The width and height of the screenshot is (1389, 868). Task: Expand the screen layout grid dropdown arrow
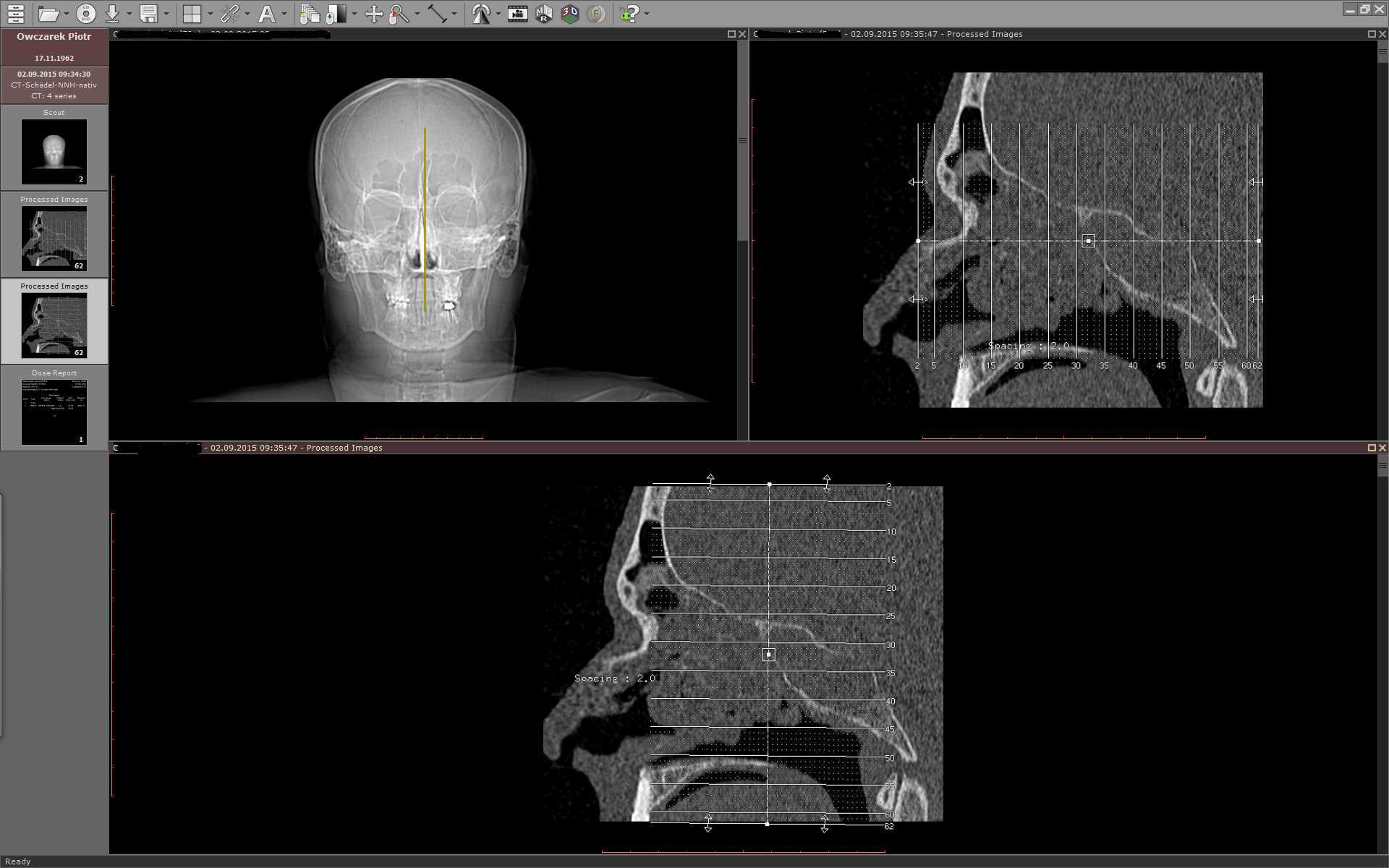click(x=210, y=14)
